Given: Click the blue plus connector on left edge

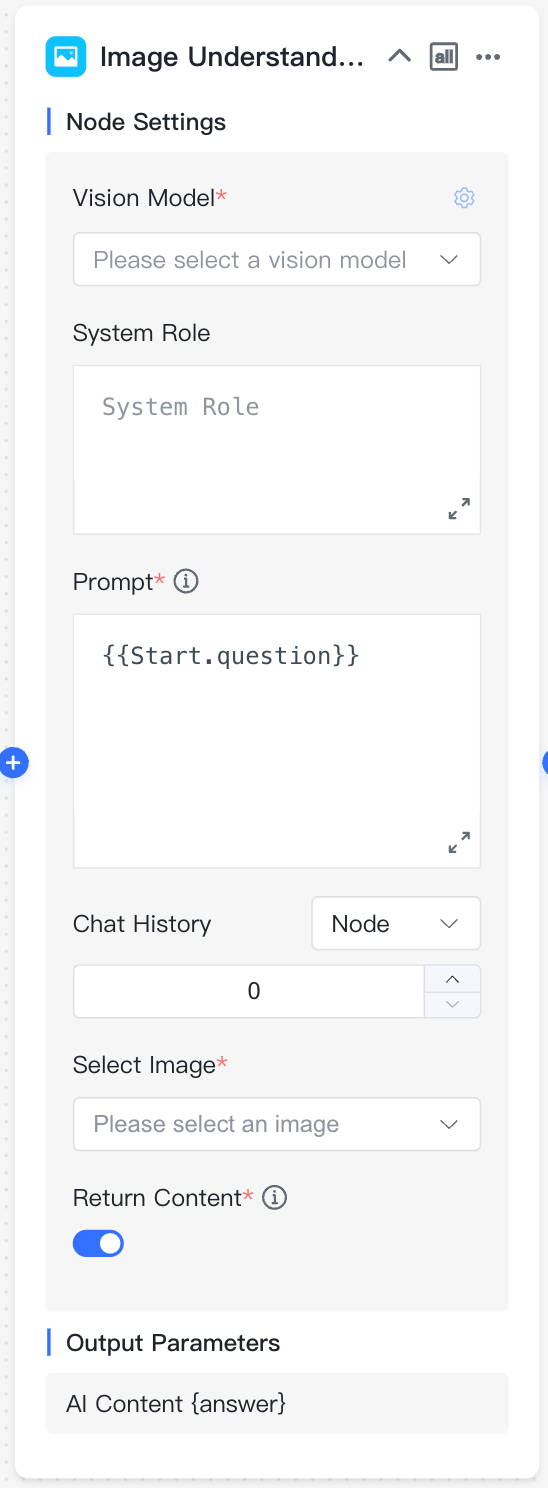Looking at the screenshot, I should point(13,763).
